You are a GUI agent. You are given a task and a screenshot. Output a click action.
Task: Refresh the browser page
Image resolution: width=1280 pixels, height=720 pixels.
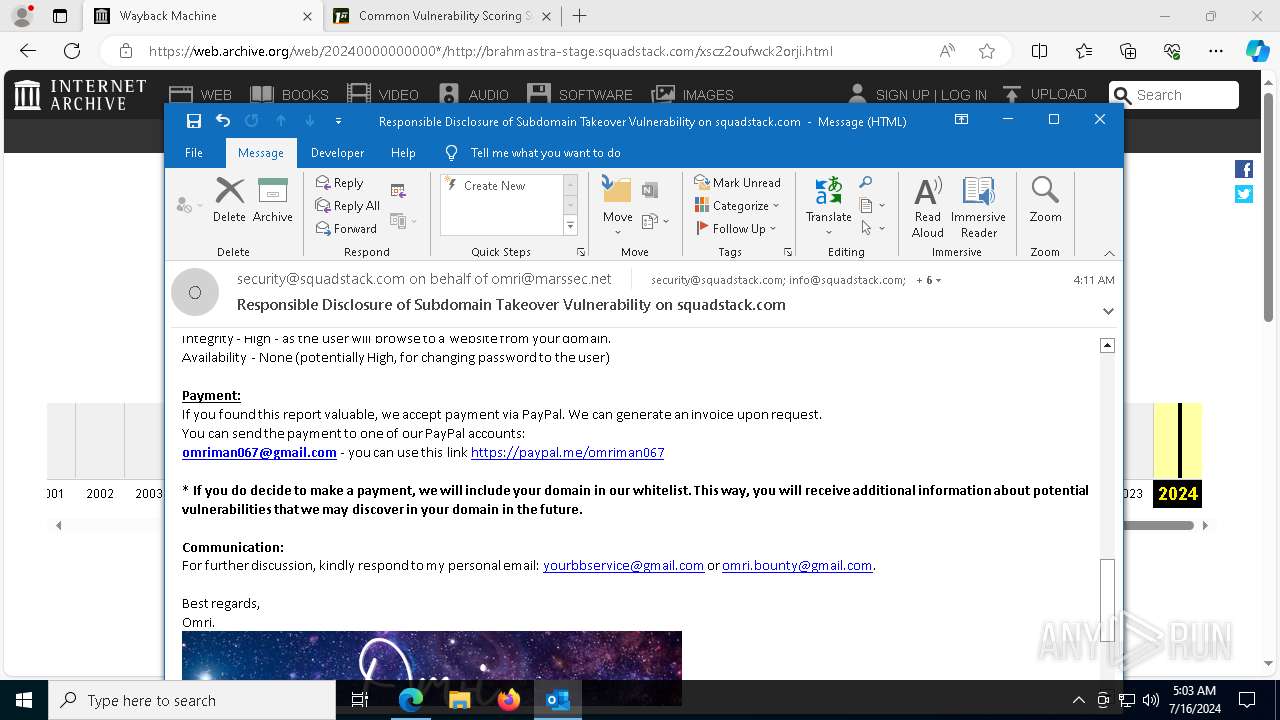(72, 51)
